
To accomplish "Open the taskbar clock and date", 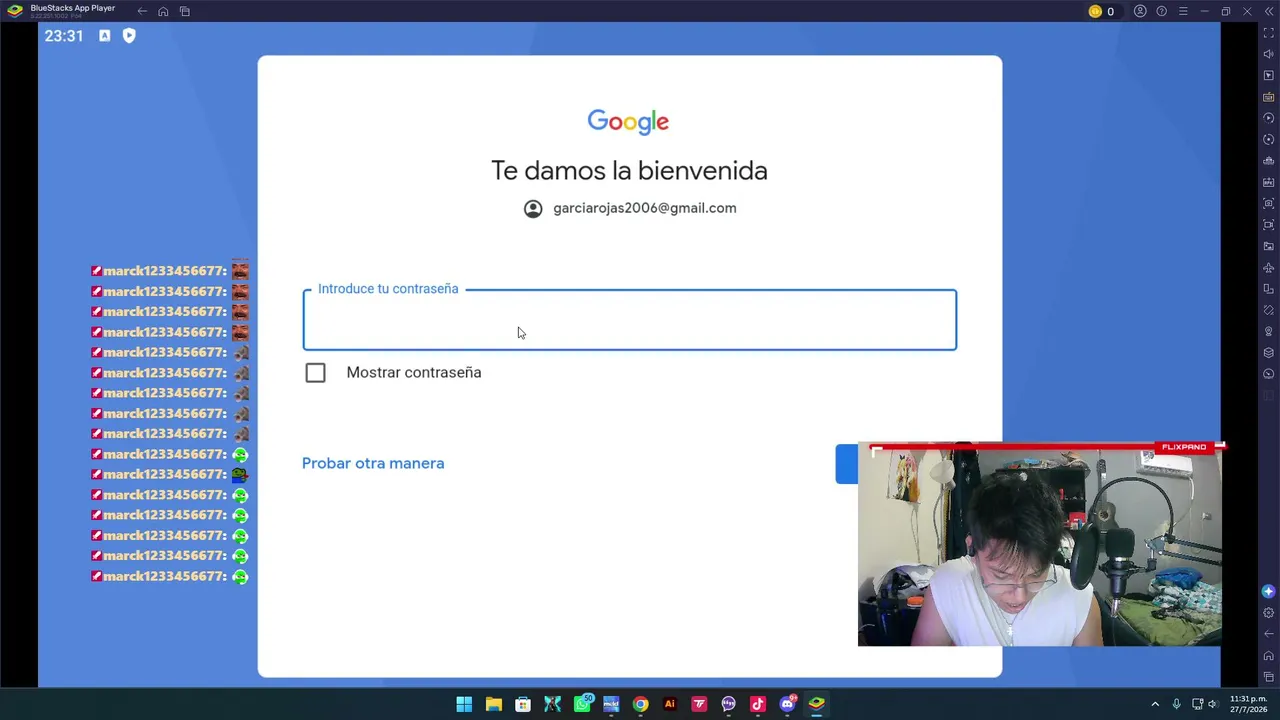I will (x=1248, y=704).
